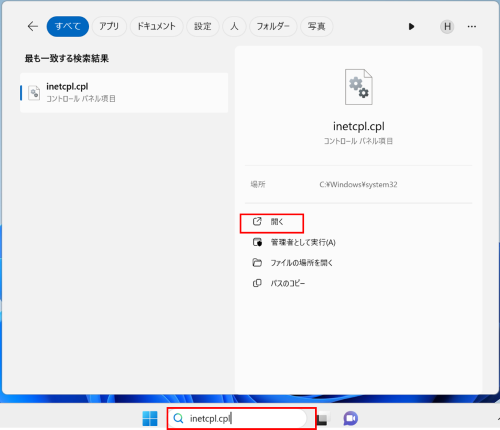This screenshot has width=500, height=430.
Task: Open the purple chat camera taskbar icon
Action: tap(350, 419)
